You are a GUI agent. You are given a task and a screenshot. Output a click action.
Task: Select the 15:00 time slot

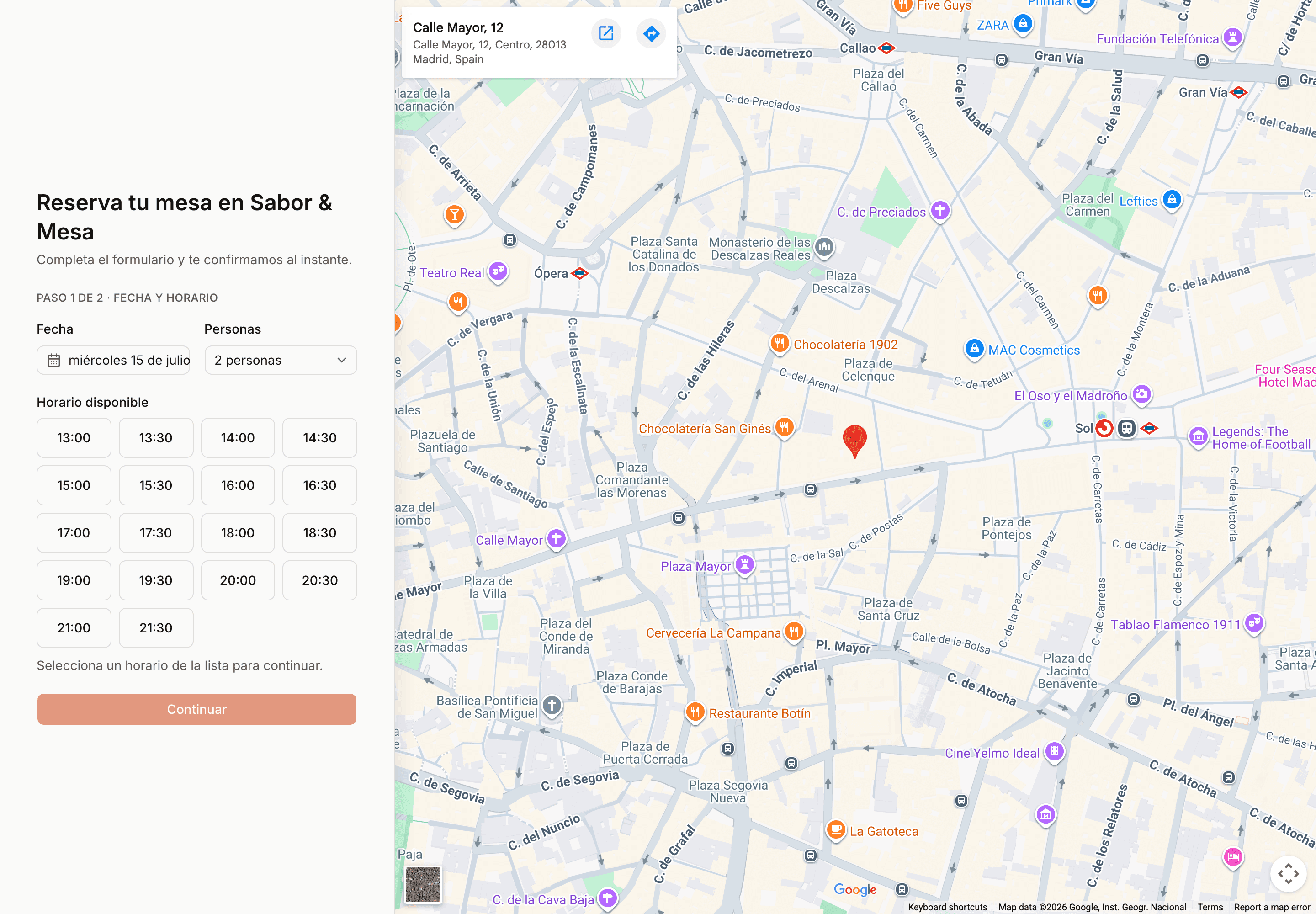click(x=74, y=485)
